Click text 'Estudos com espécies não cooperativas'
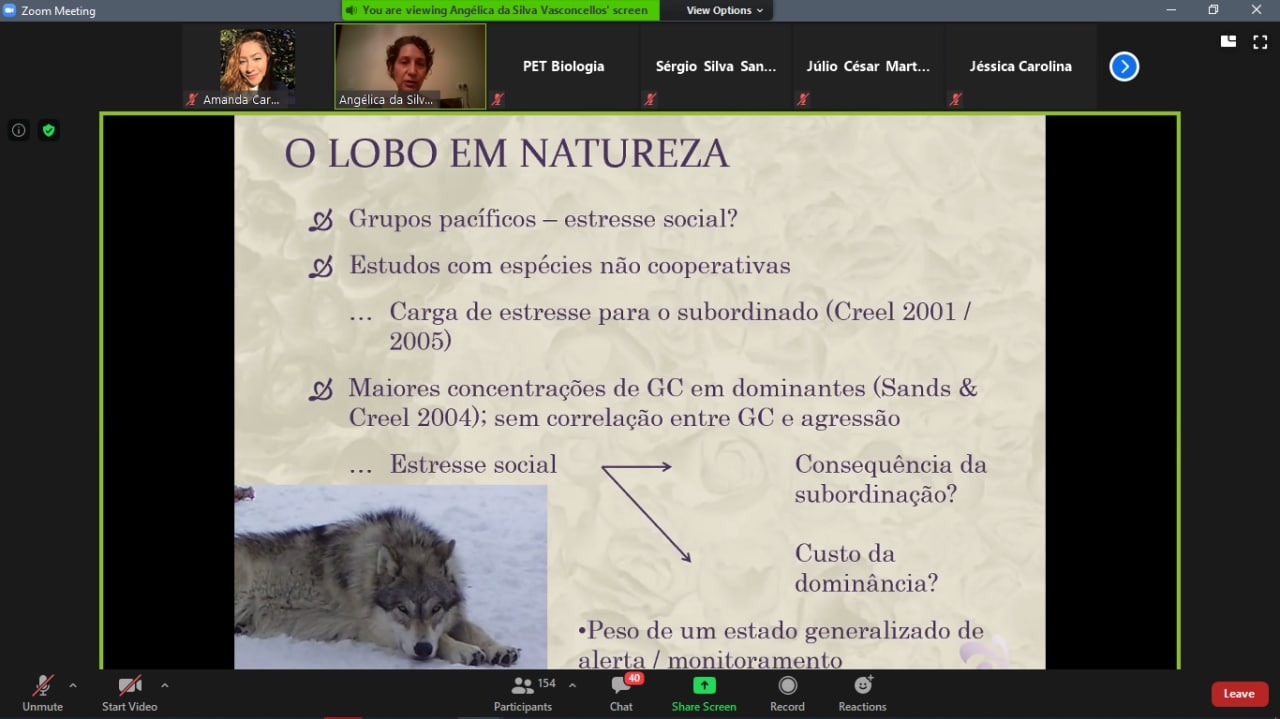This screenshot has height=719, width=1280. (x=570, y=265)
